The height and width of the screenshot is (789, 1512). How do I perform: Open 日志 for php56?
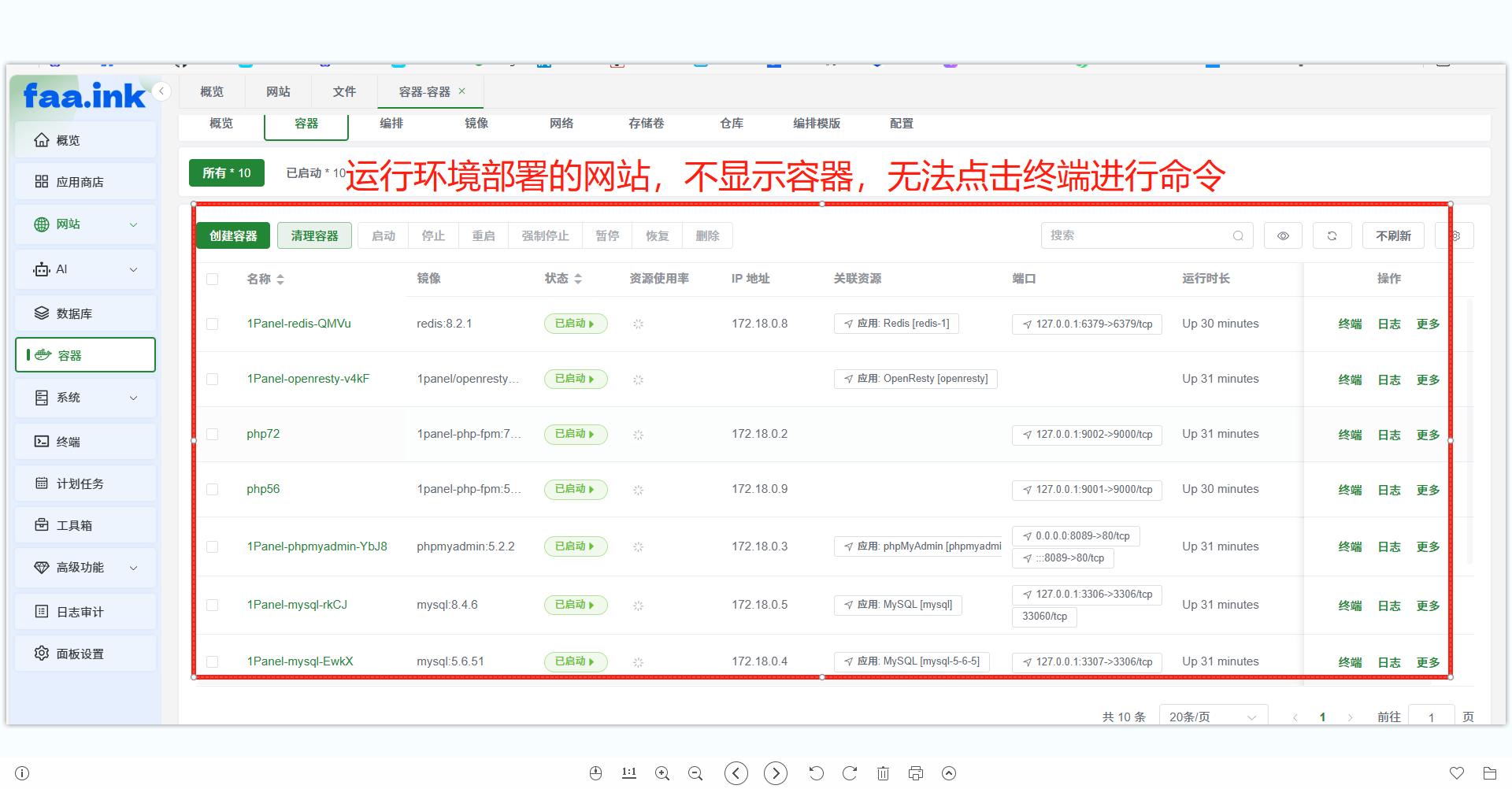tap(1389, 489)
